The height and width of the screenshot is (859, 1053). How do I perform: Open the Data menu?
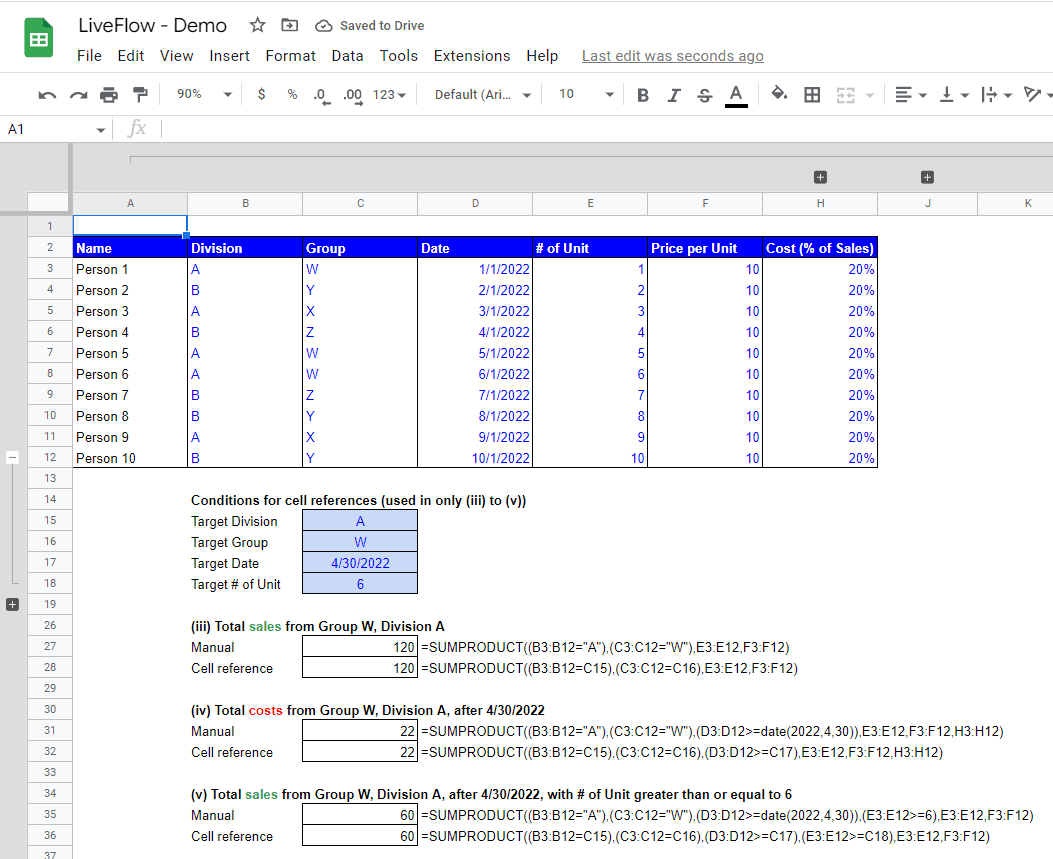tap(347, 56)
